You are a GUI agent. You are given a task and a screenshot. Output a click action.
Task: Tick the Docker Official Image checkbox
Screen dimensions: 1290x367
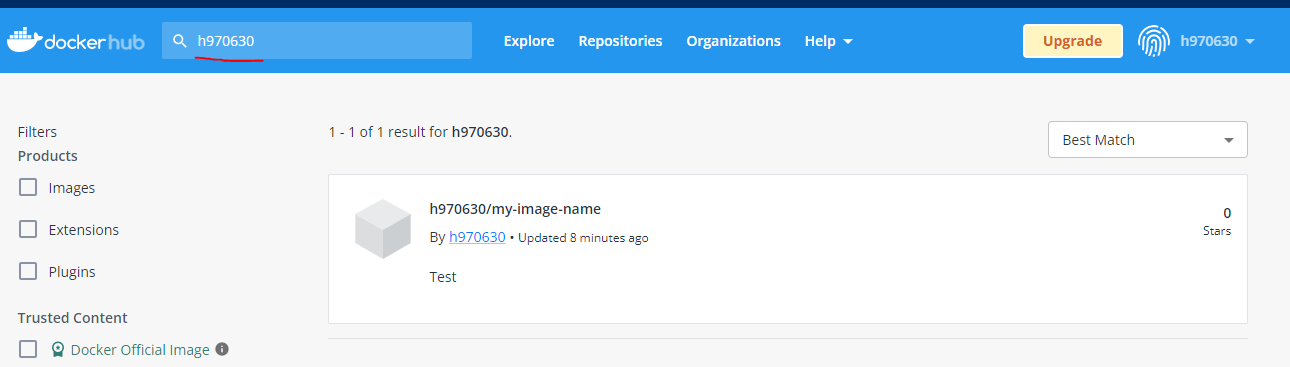(x=28, y=349)
